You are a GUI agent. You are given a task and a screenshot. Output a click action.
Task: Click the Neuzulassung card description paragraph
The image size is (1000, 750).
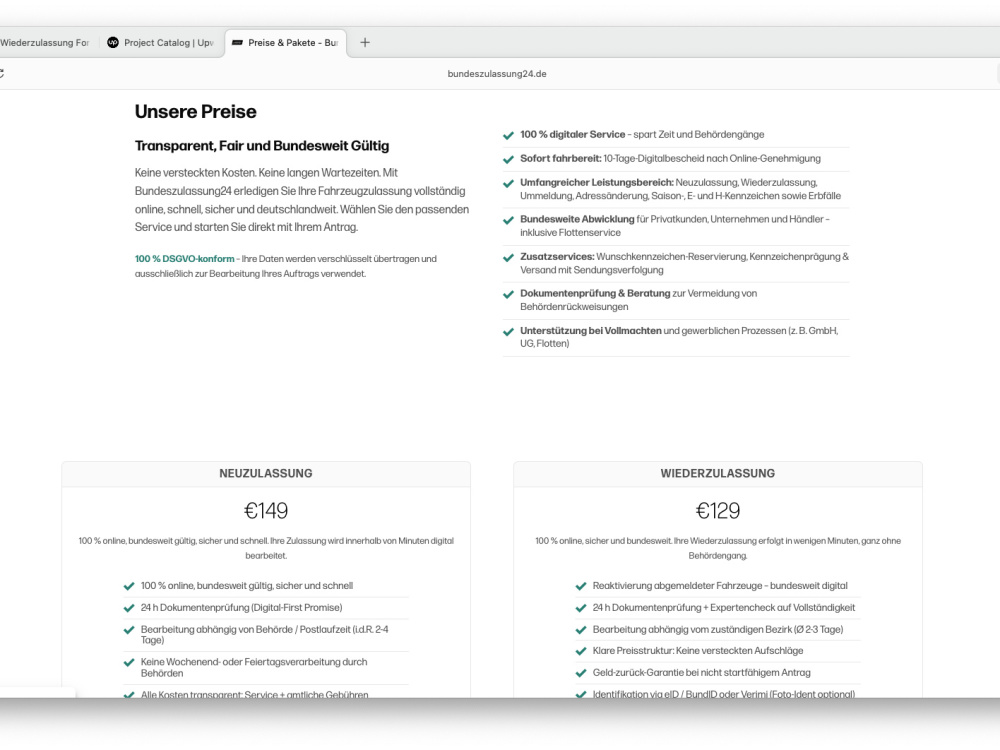(x=266, y=548)
